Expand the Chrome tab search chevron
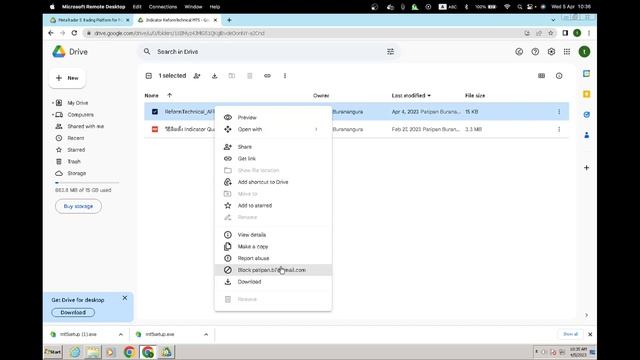640x360 pixels. pyautogui.click(x=553, y=20)
